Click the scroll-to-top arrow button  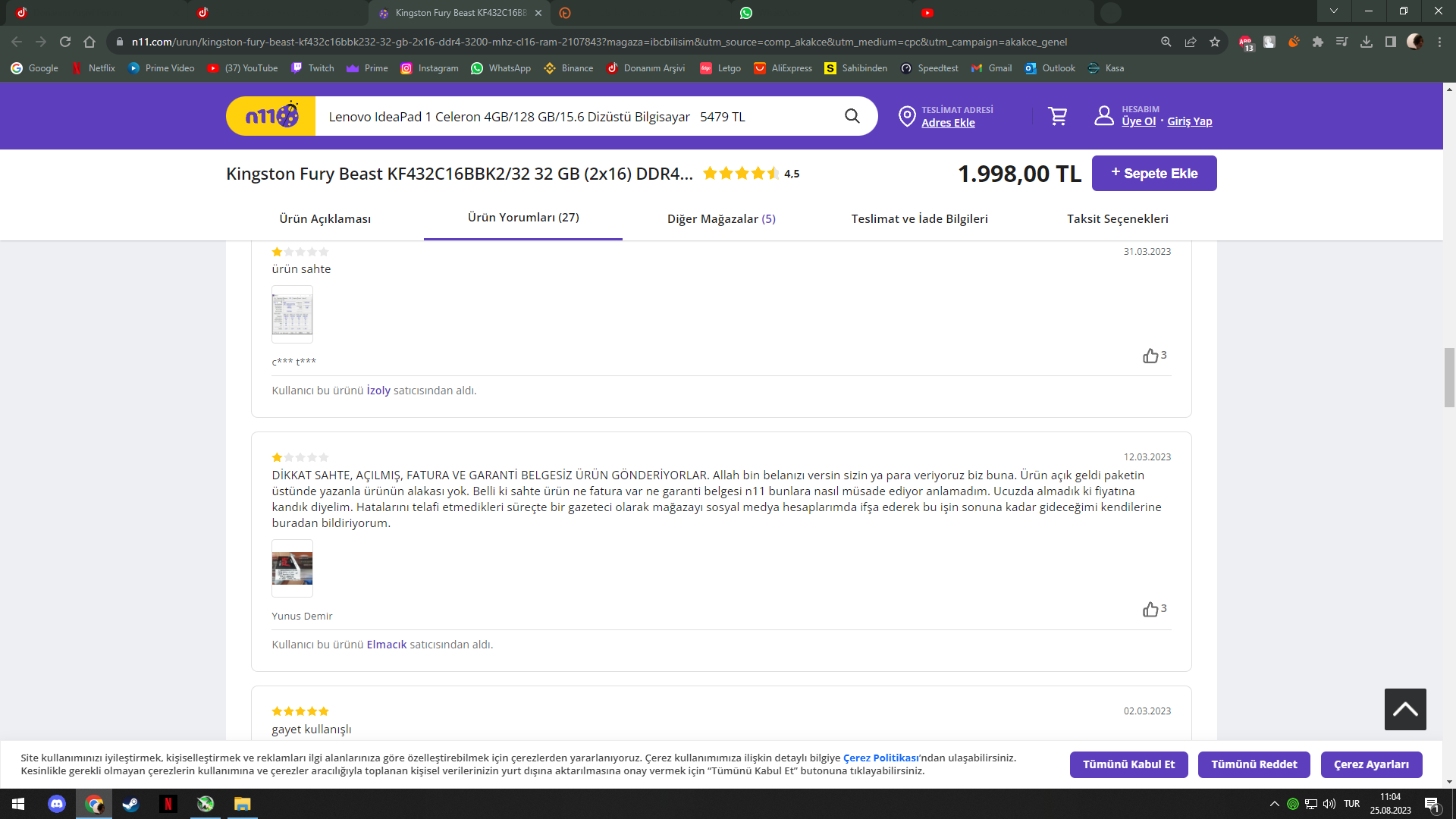pyautogui.click(x=1407, y=708)
